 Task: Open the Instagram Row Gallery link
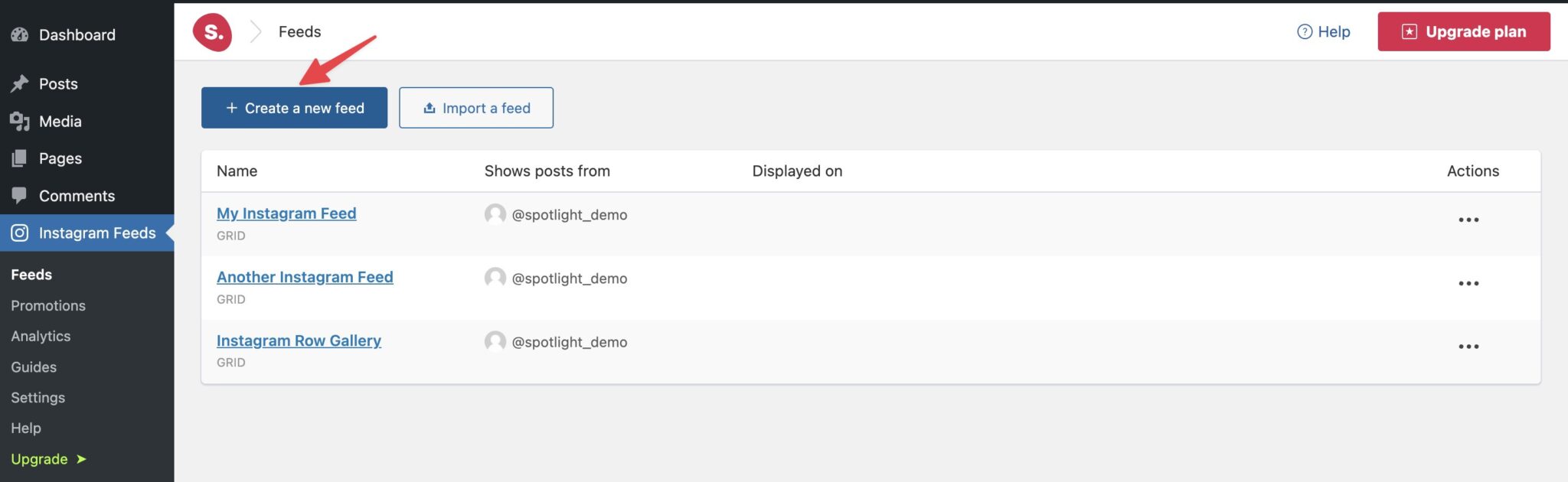point(299,340)
